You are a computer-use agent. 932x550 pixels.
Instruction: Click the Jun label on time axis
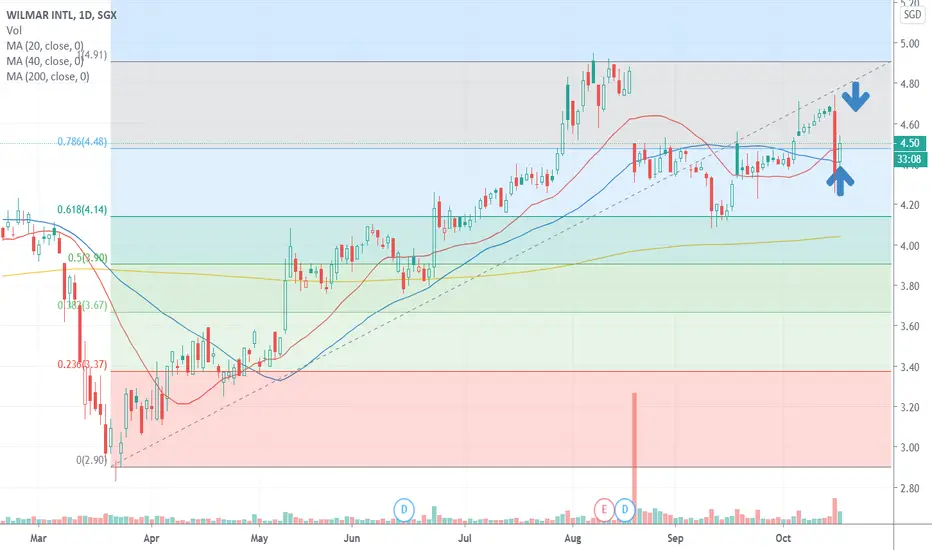[x=352, y=538]
